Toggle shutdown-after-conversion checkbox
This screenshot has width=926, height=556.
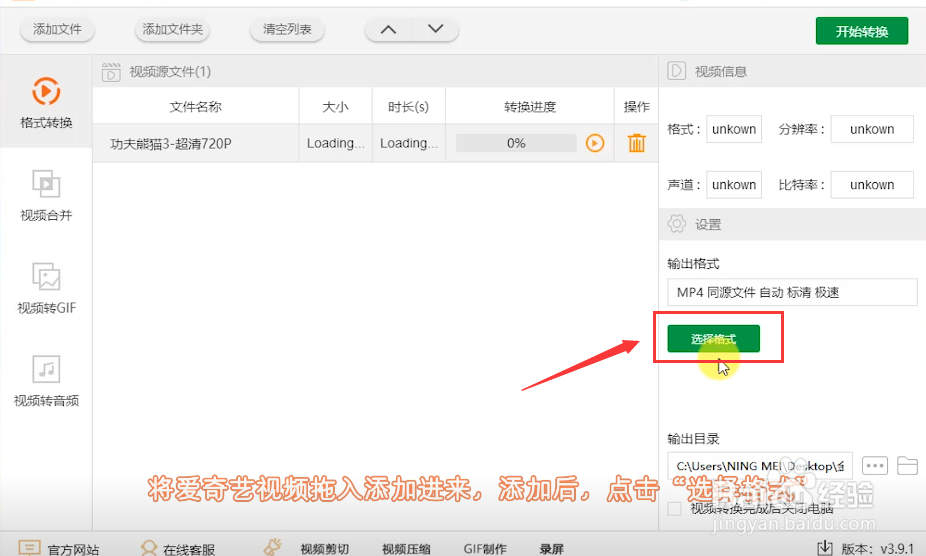674,509
